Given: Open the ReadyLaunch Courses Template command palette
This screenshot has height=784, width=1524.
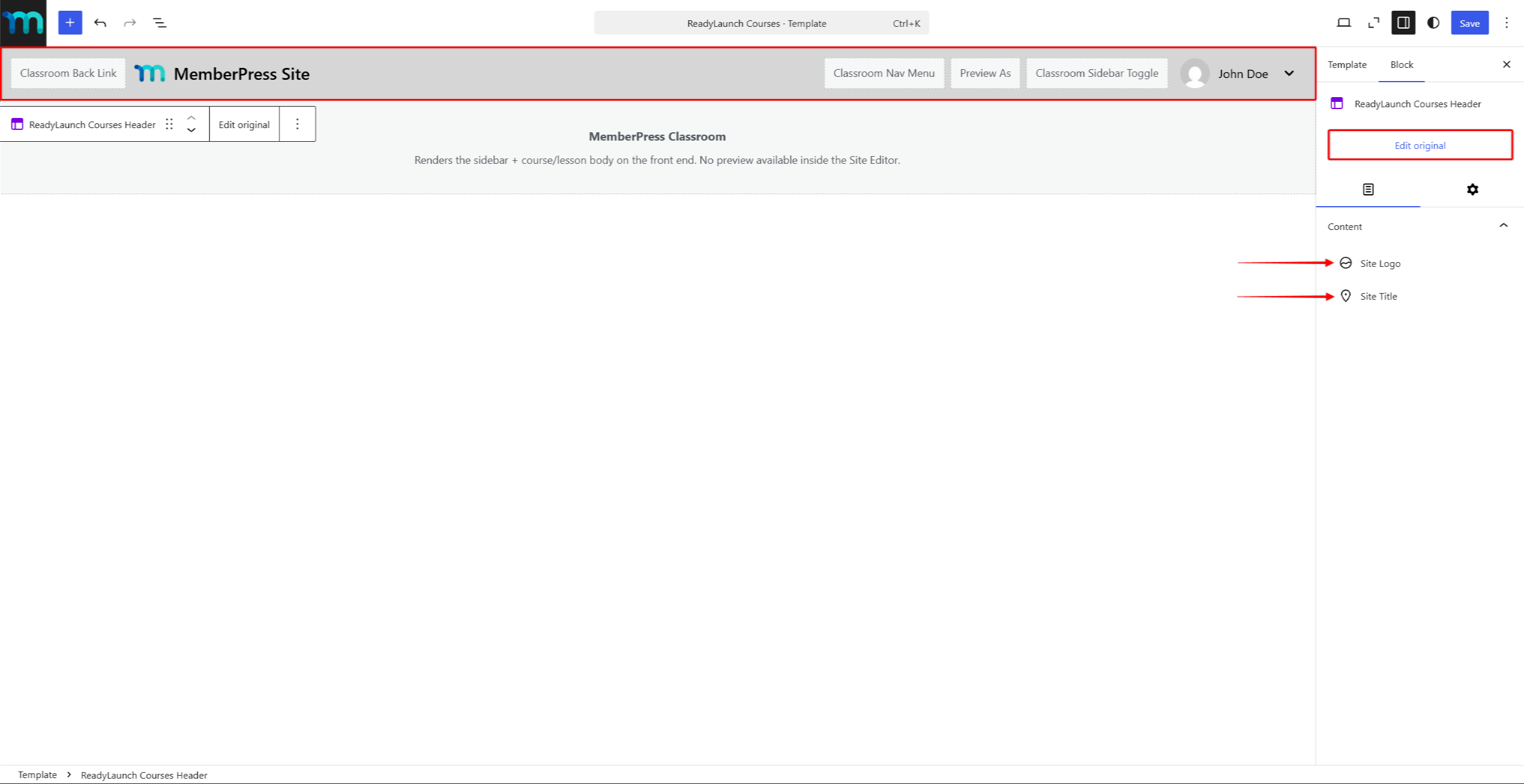Looking at the screenshot, I should tap(761, 23).
